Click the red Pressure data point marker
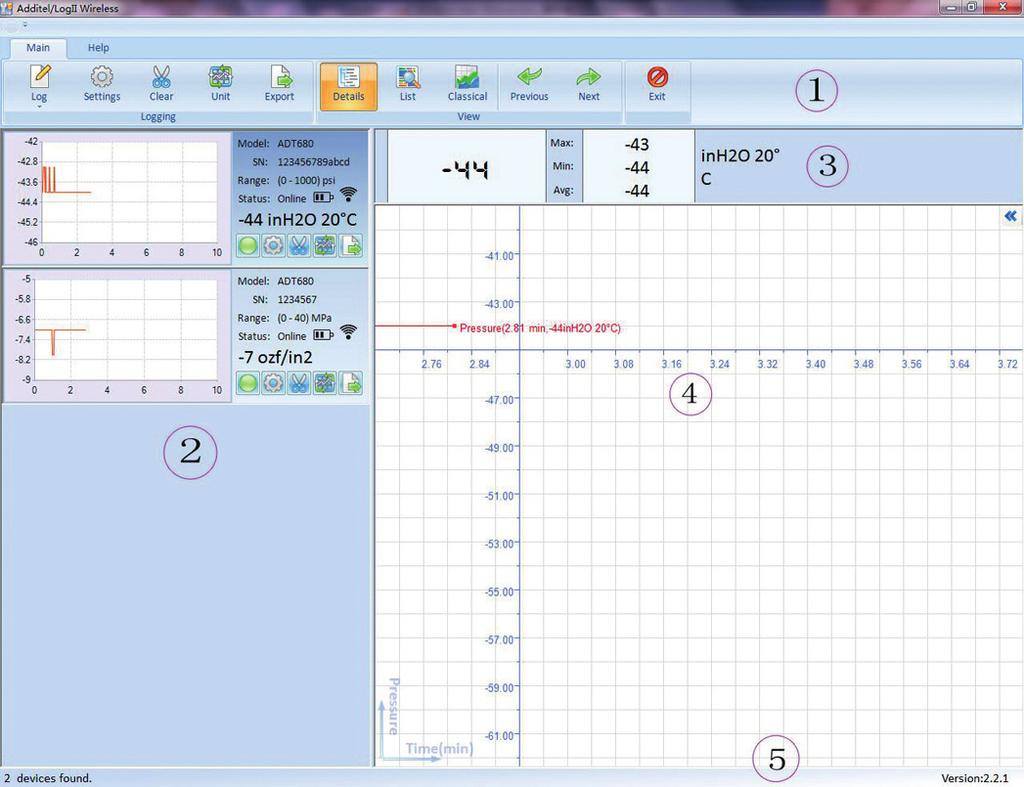 (x=454, y=326)
